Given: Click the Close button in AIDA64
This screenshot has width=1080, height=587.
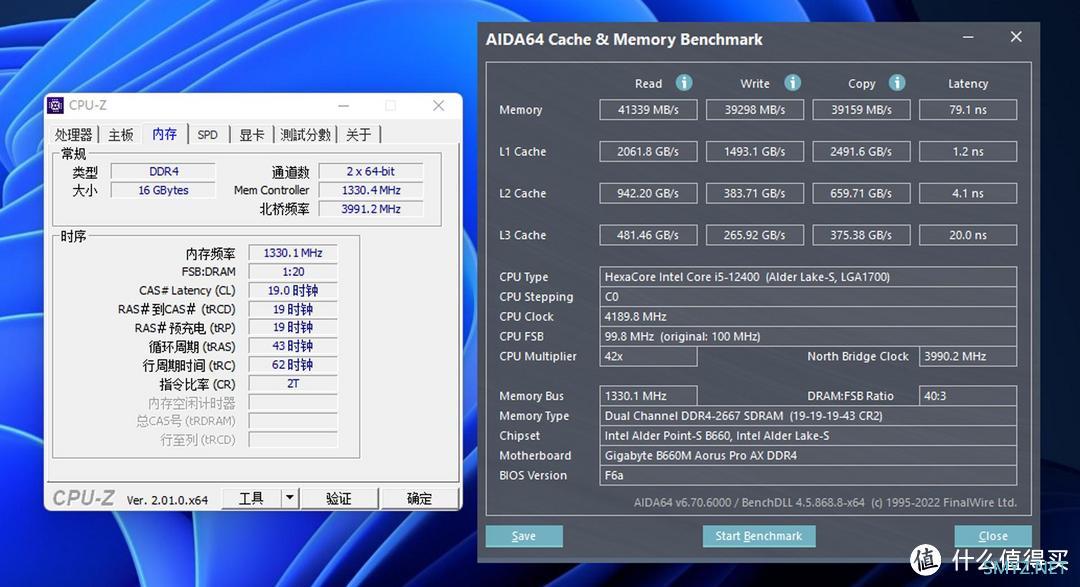Looking at the screenshot, I should pyautogui.click(x=993, y=536).
